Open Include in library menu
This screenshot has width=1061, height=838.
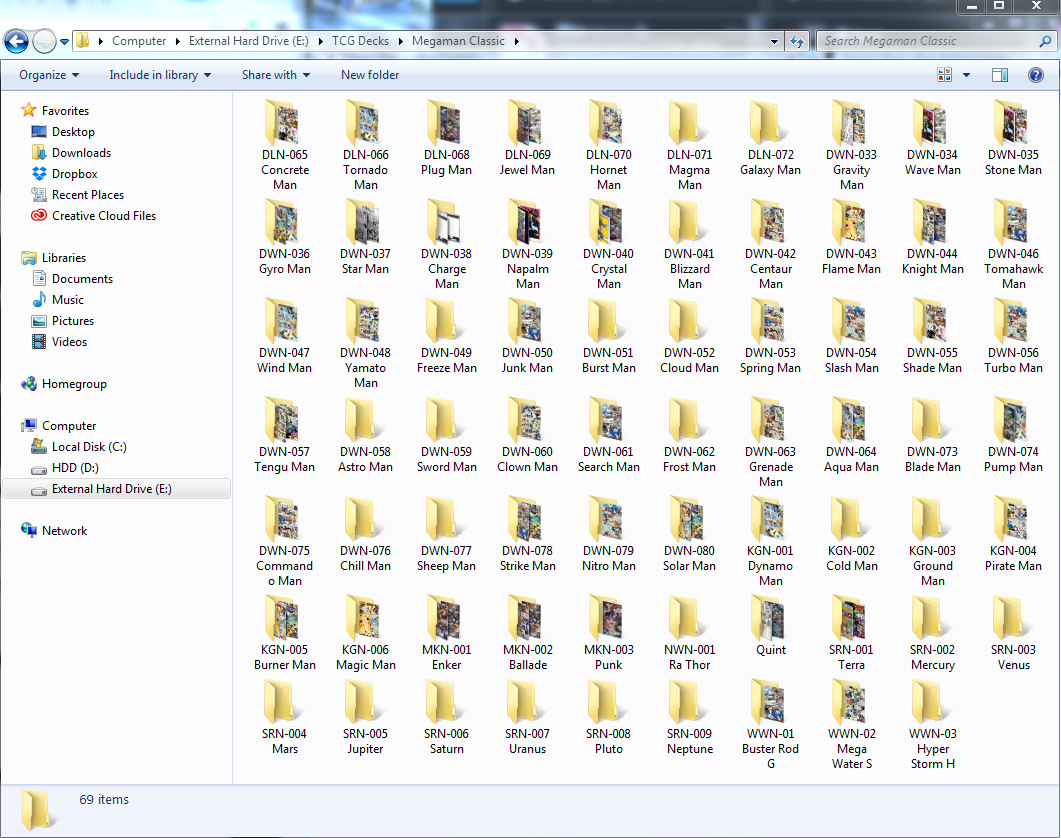(160, 74)
